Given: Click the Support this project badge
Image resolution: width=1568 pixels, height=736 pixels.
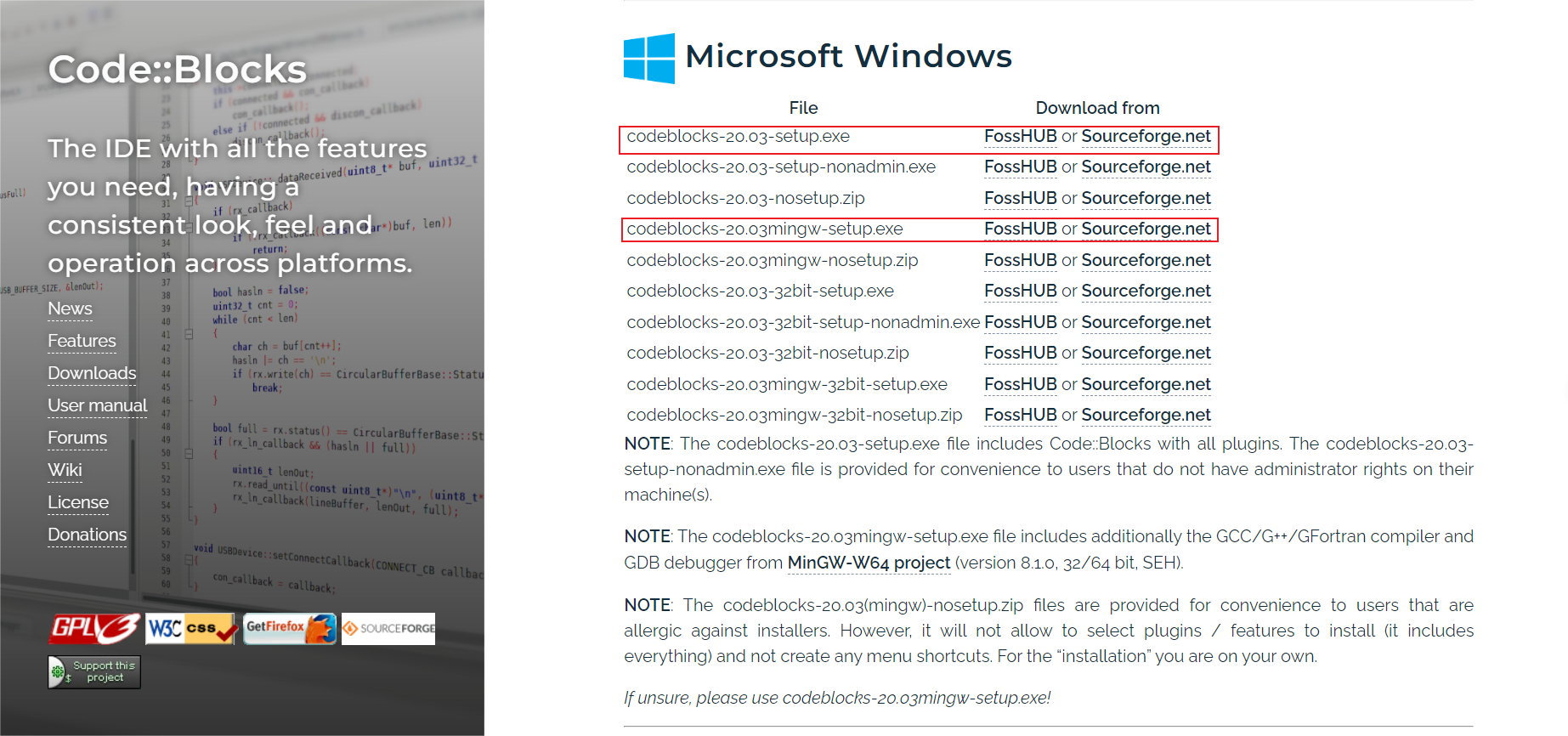Looking at the screenshot, I should click(94, 672).
